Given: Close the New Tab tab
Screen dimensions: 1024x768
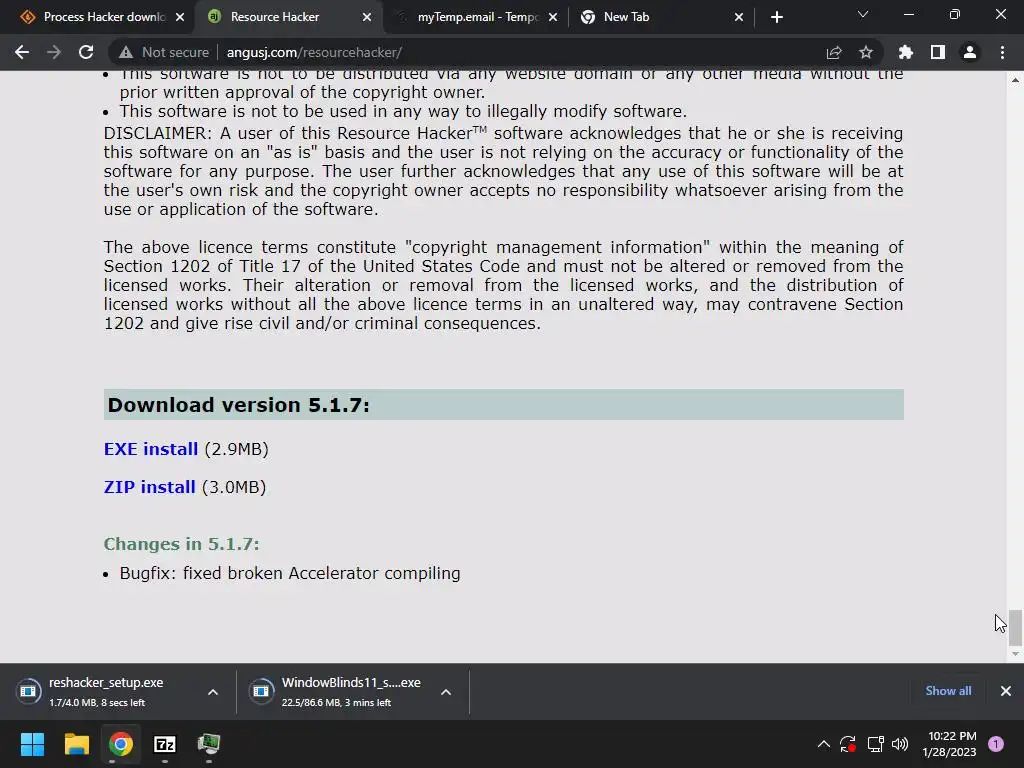Looking at the screenshot, I should pyautogui.click(x=739, y=17).
